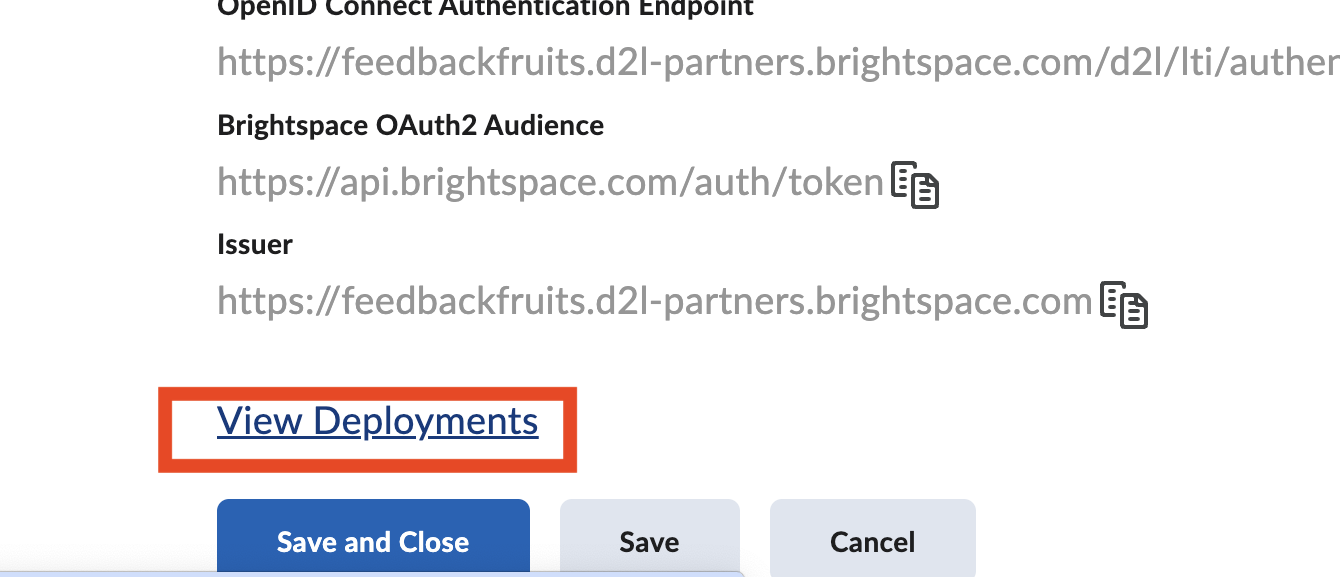Follow the underlined View Deployments hyperlink

click(377, 421)
